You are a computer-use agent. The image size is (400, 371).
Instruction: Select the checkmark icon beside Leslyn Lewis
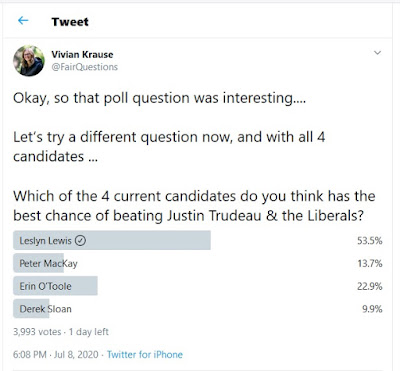80,240
